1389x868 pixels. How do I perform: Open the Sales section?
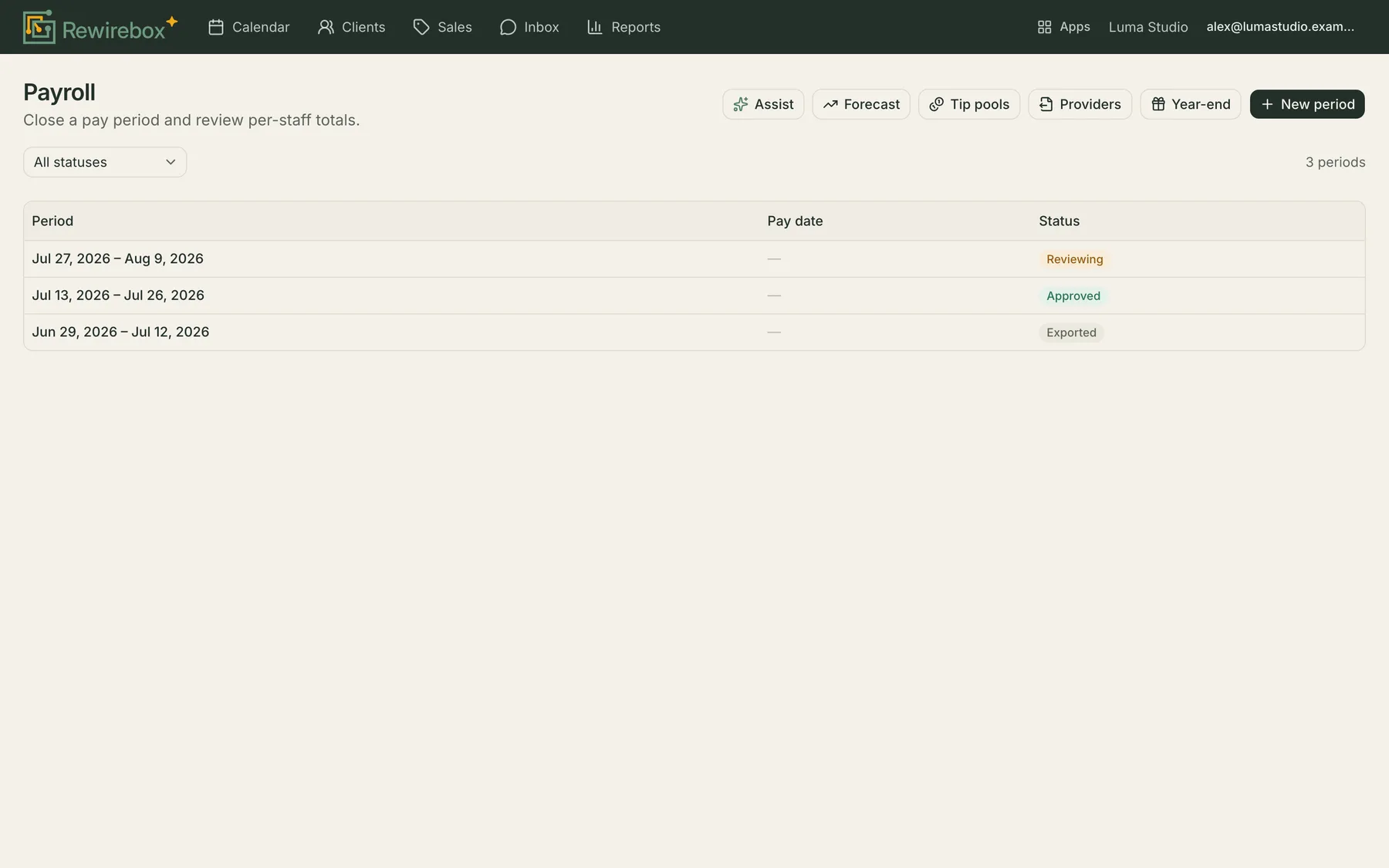(443, 27)
